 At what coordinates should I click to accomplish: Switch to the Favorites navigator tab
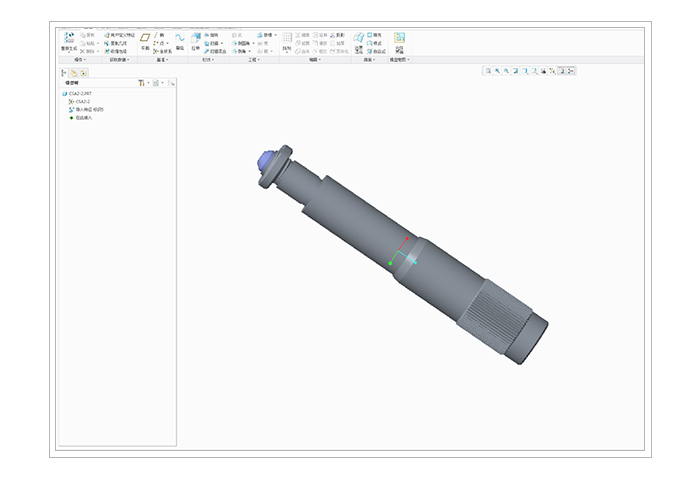tap(83, 72)
